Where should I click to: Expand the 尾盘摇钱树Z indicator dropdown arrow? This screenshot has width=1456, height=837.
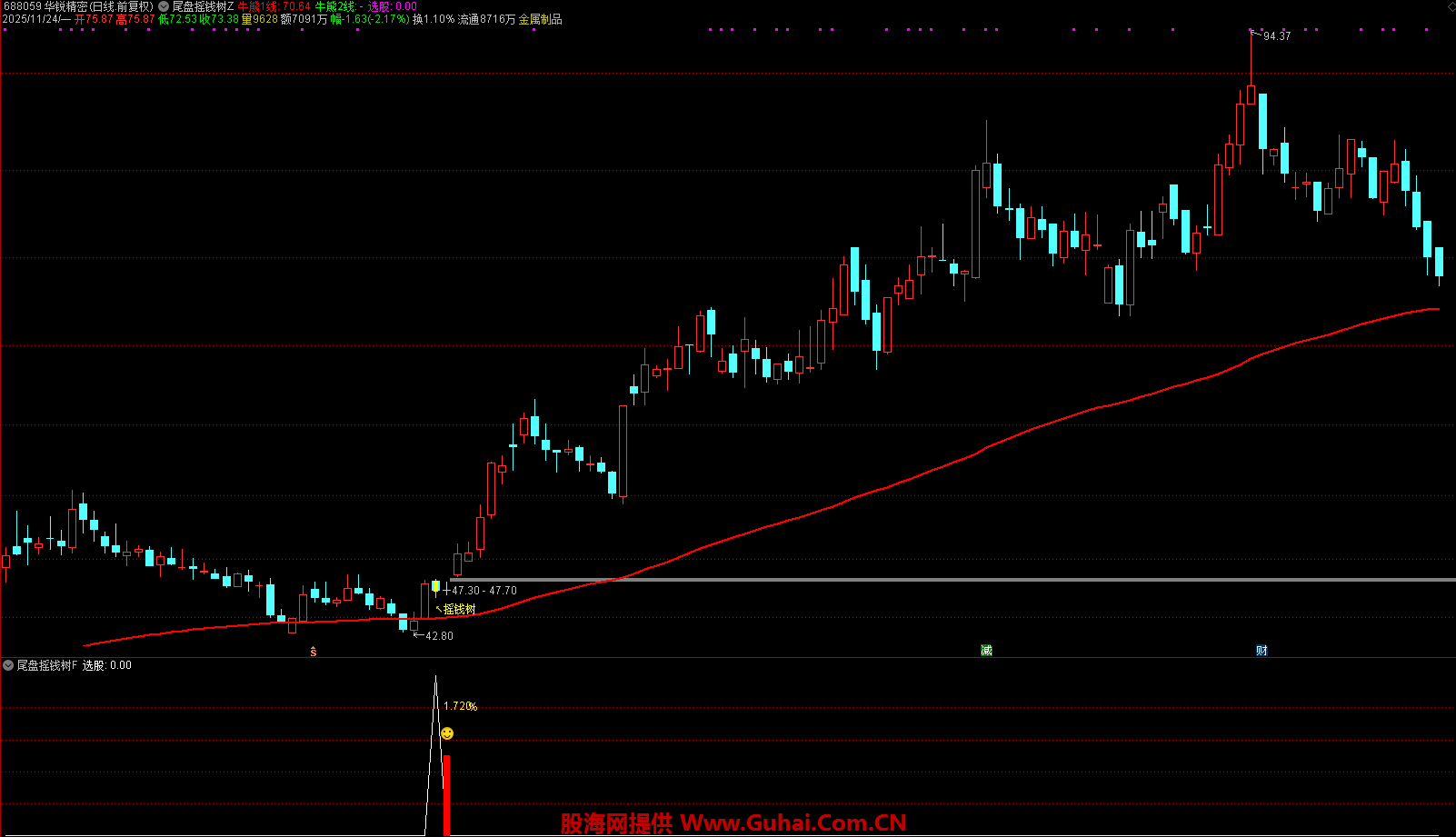click(164, 6)
